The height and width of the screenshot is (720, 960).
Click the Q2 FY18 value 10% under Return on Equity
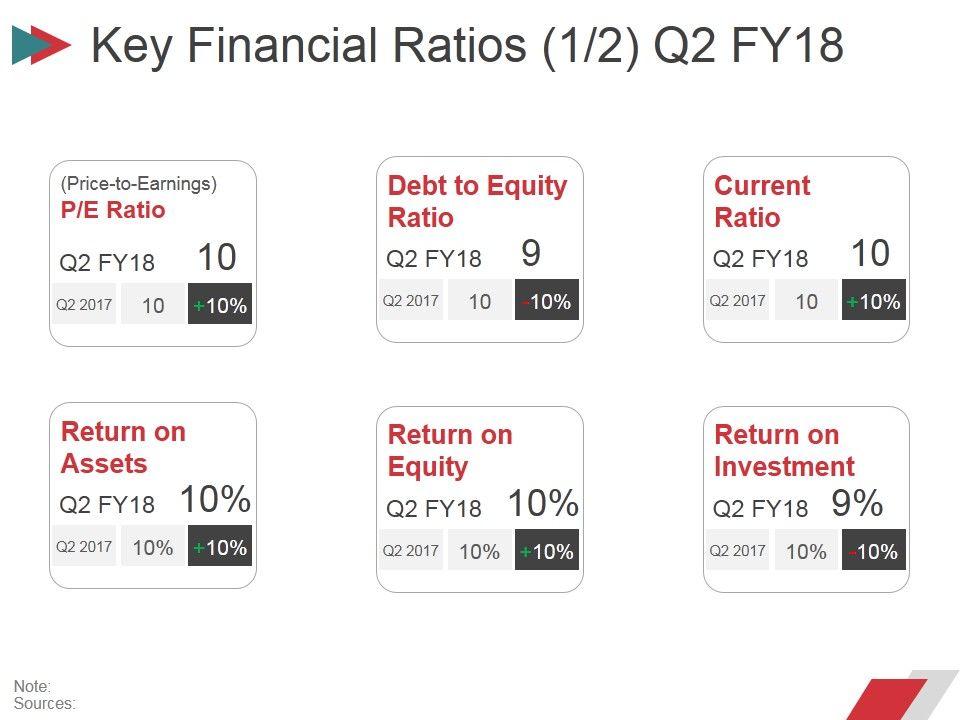543,504
